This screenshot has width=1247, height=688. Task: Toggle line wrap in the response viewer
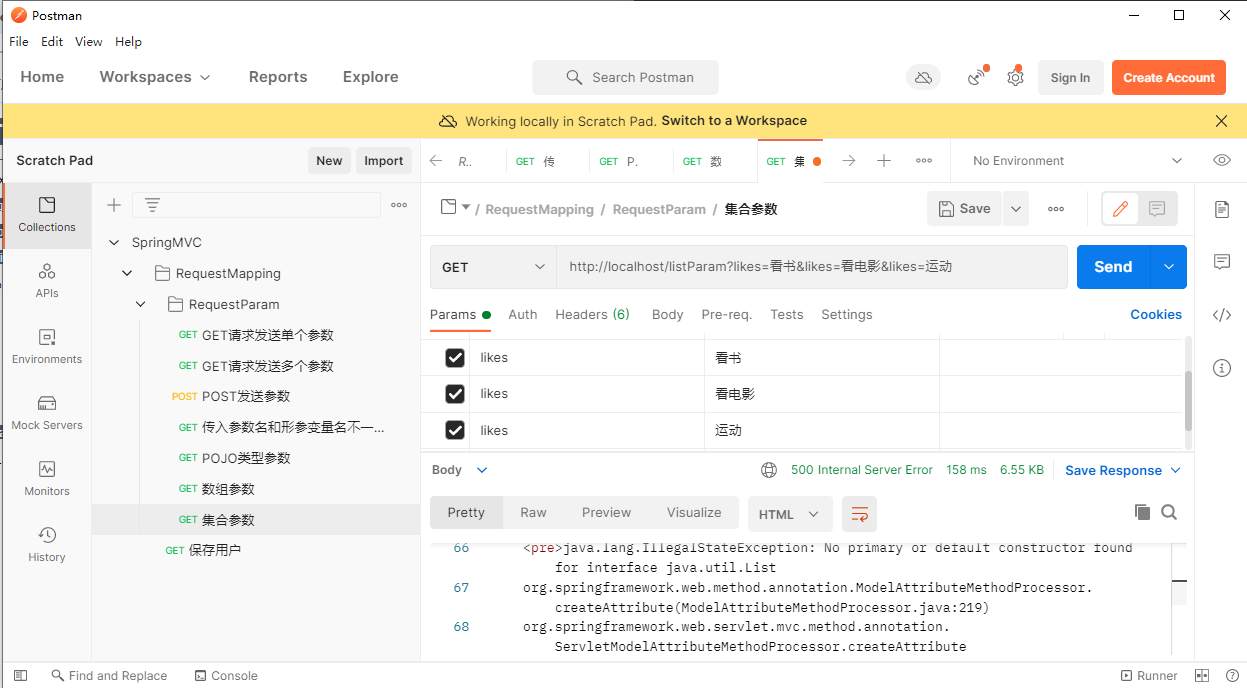859,514
